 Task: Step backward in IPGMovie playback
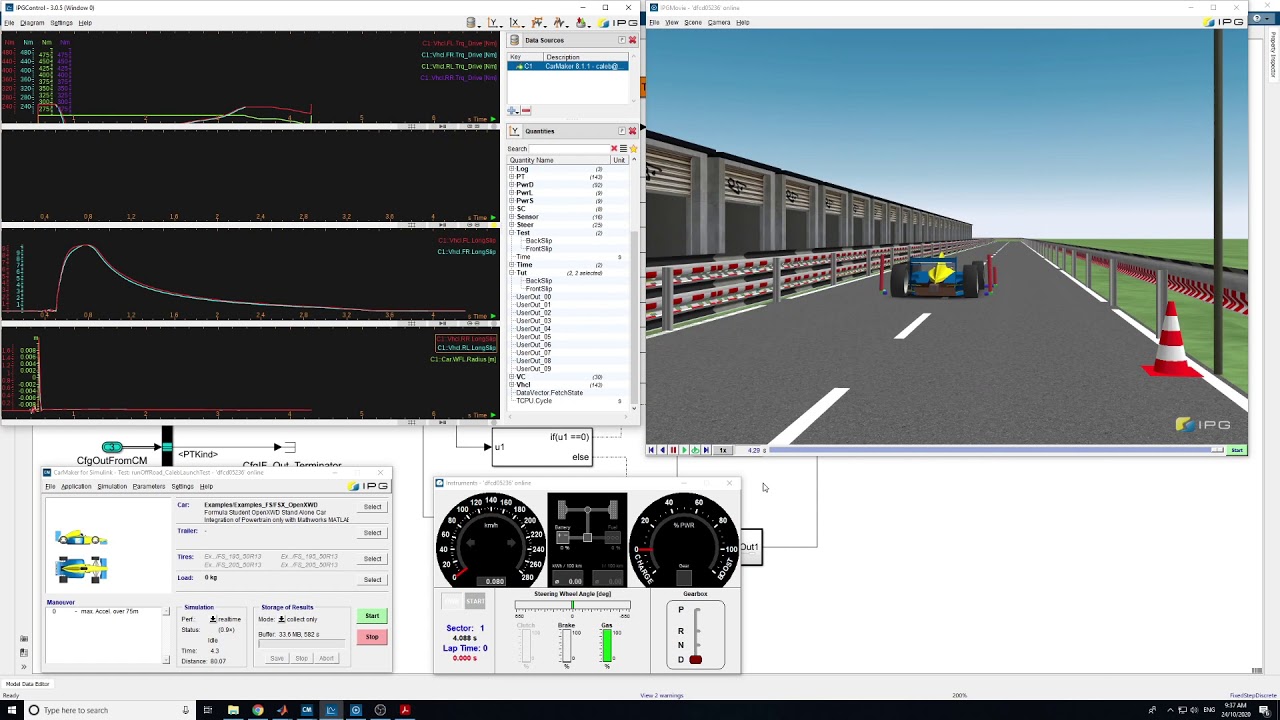point(662,450)
